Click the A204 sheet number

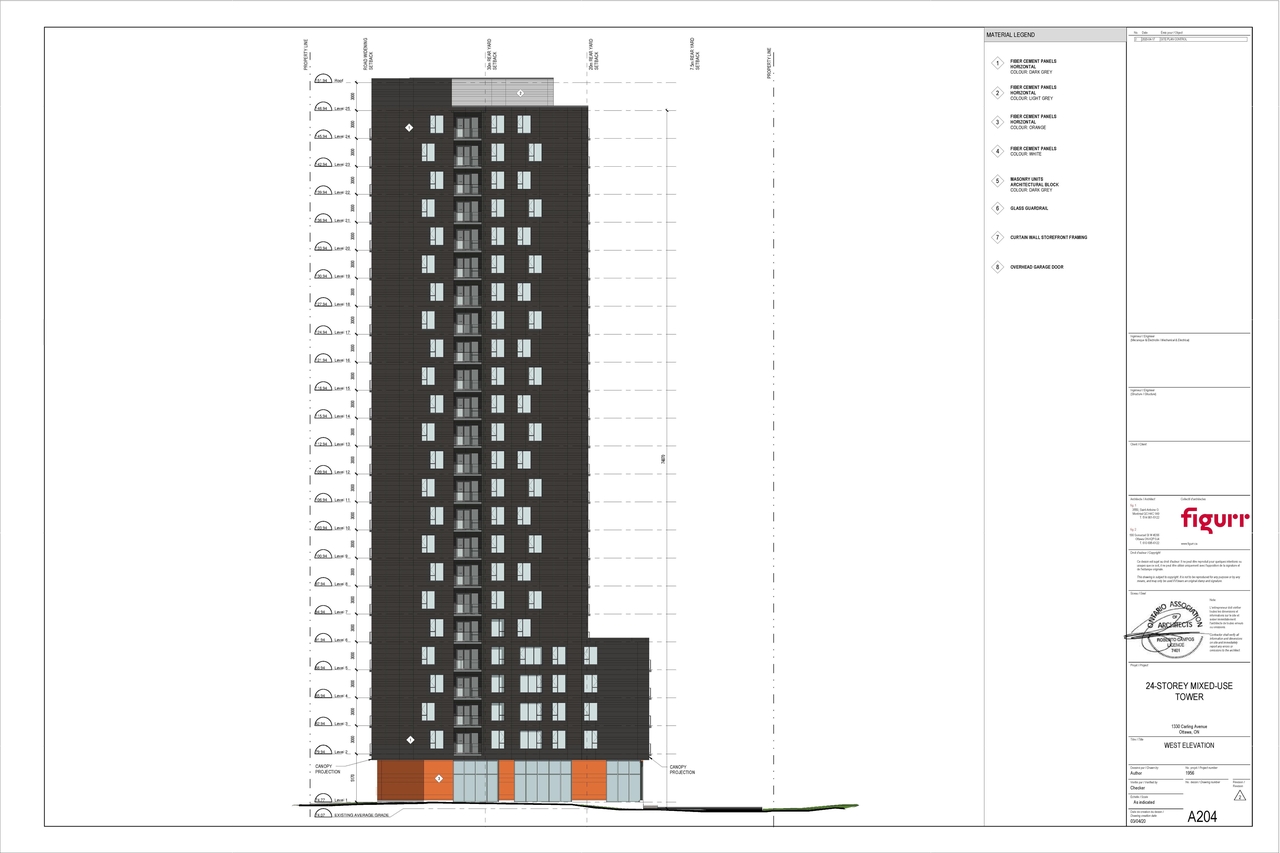tap(1204, 817)
